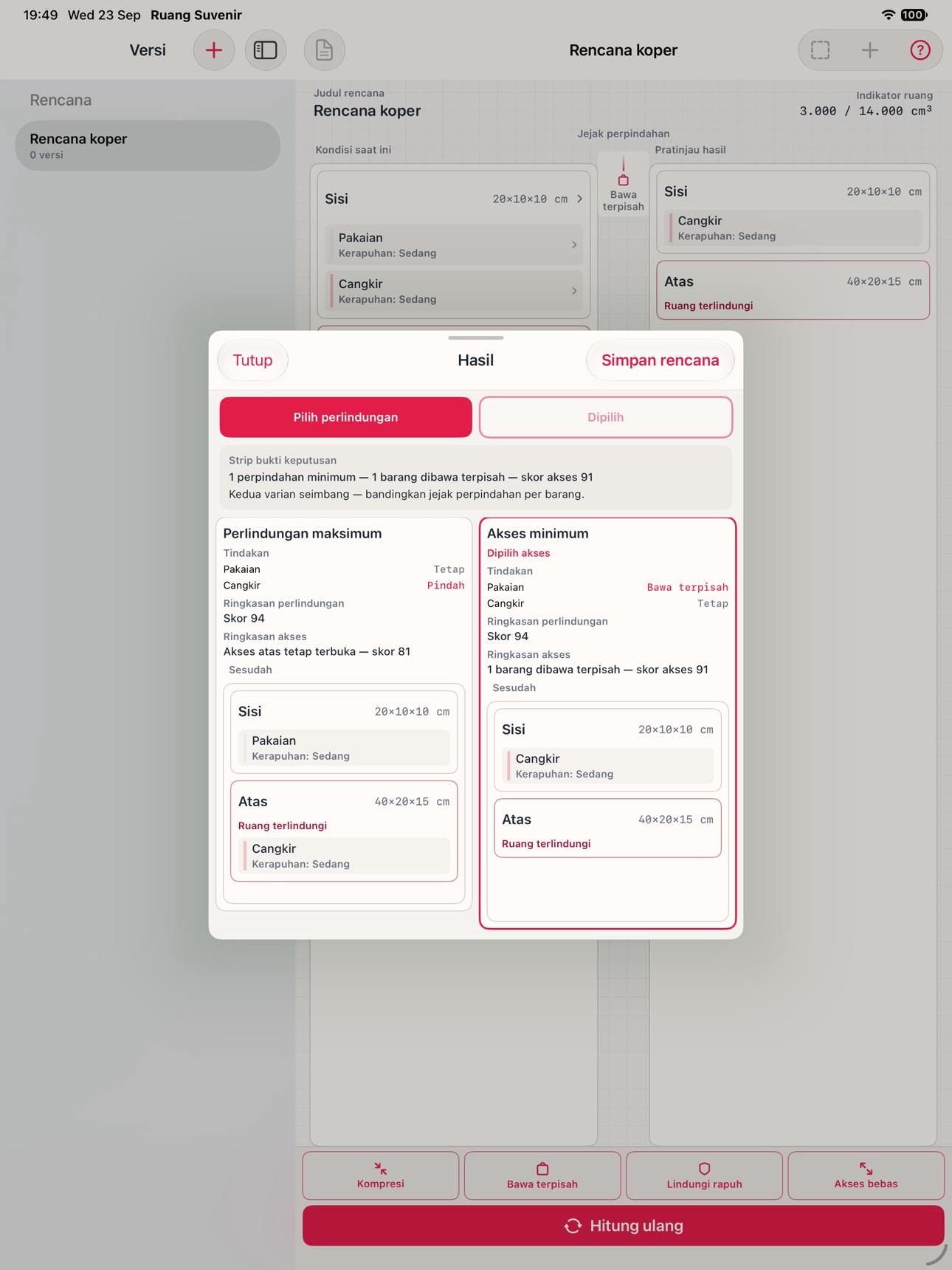Image resolution: width=952 pixels, height=1270 pixels.
Task: Toggle the sidebar panel icon
Action: tap(266, 50)
